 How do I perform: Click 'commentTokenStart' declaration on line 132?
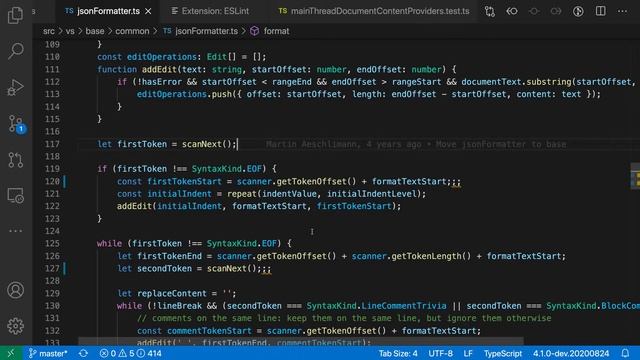[209, 331]
